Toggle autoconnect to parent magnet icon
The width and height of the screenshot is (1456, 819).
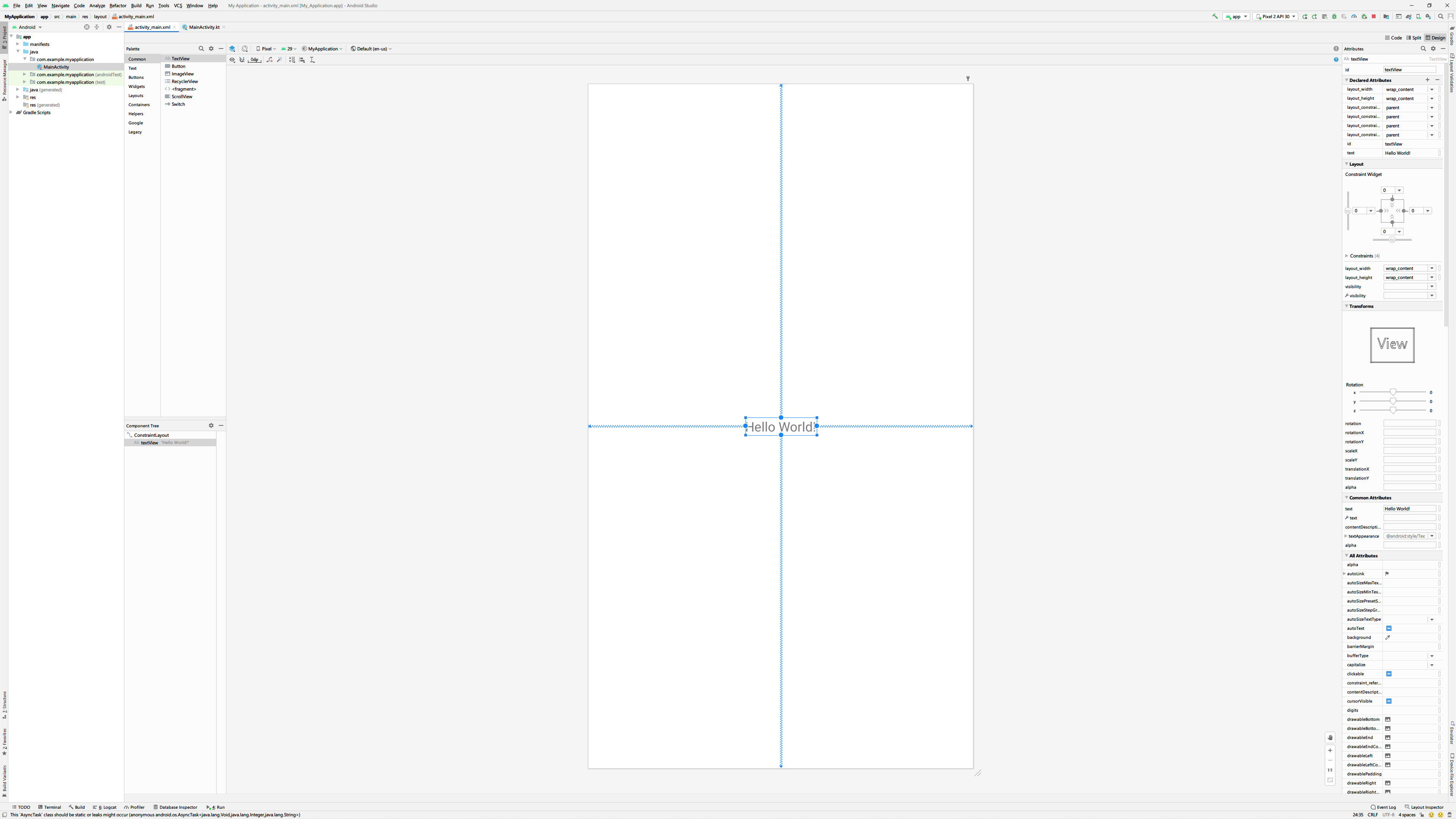242,60
